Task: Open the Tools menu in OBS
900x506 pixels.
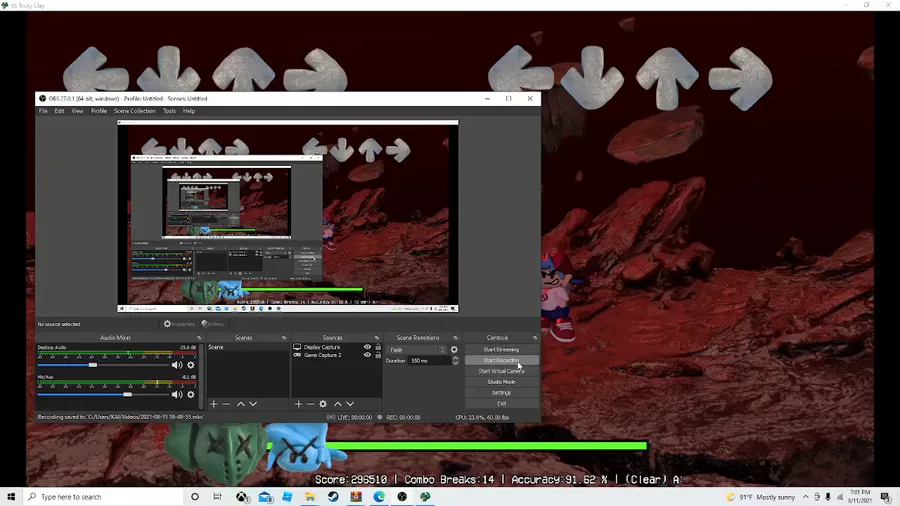Action: click(169, 111)
